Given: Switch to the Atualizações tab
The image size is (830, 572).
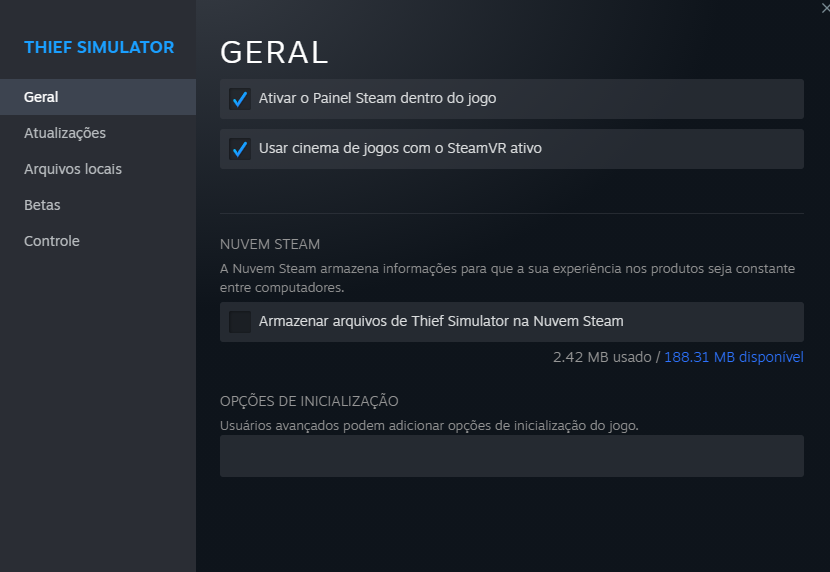Looking at the screenshot, I should [65, 133].
